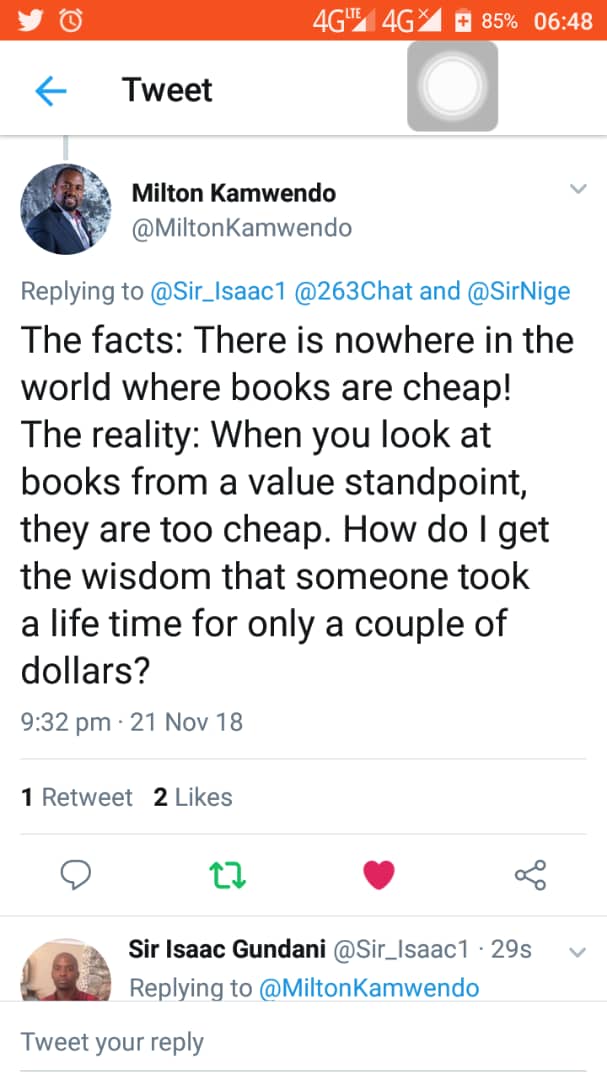Tap the @SirNige mention link

[x=519, y=291]
